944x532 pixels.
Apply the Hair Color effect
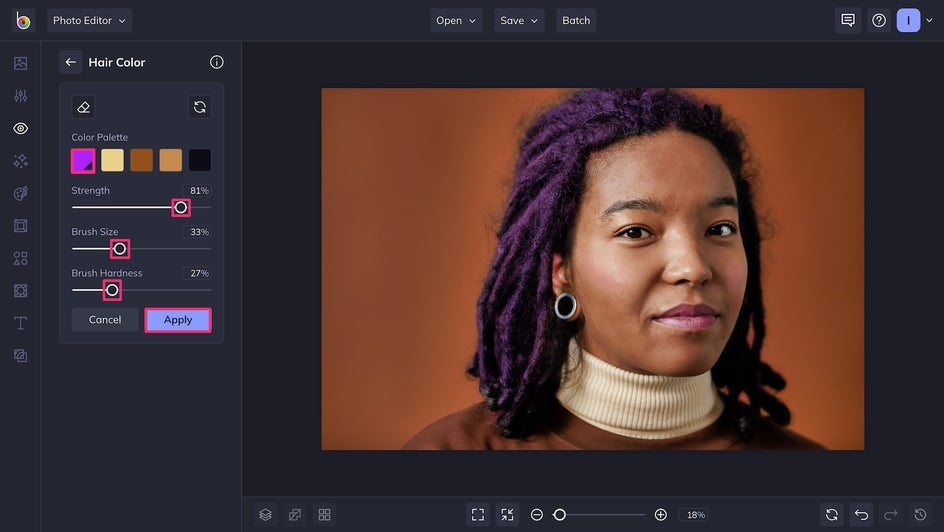coord(178,320)
